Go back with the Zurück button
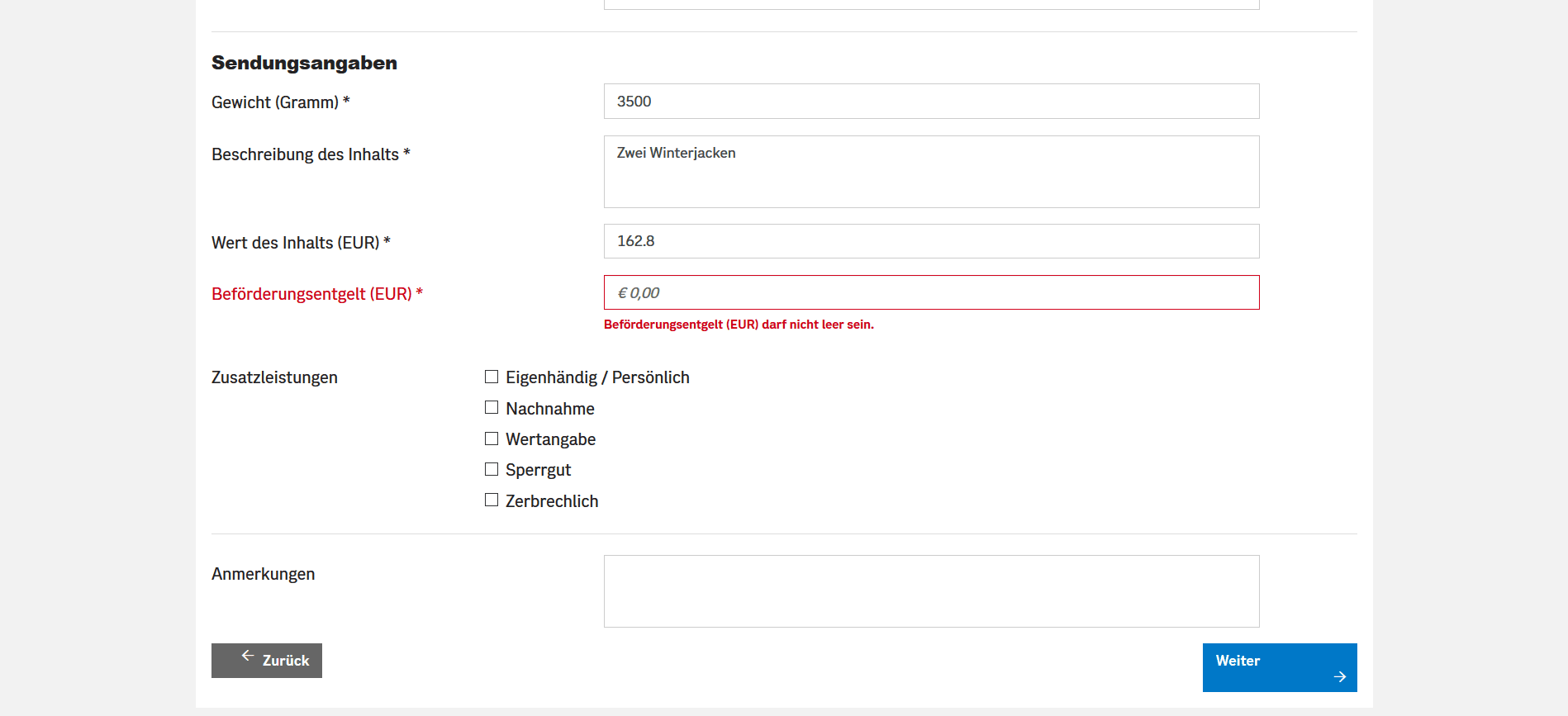Image resolution: width=1568 pixels, height=716 pixels. coord(267,661)
